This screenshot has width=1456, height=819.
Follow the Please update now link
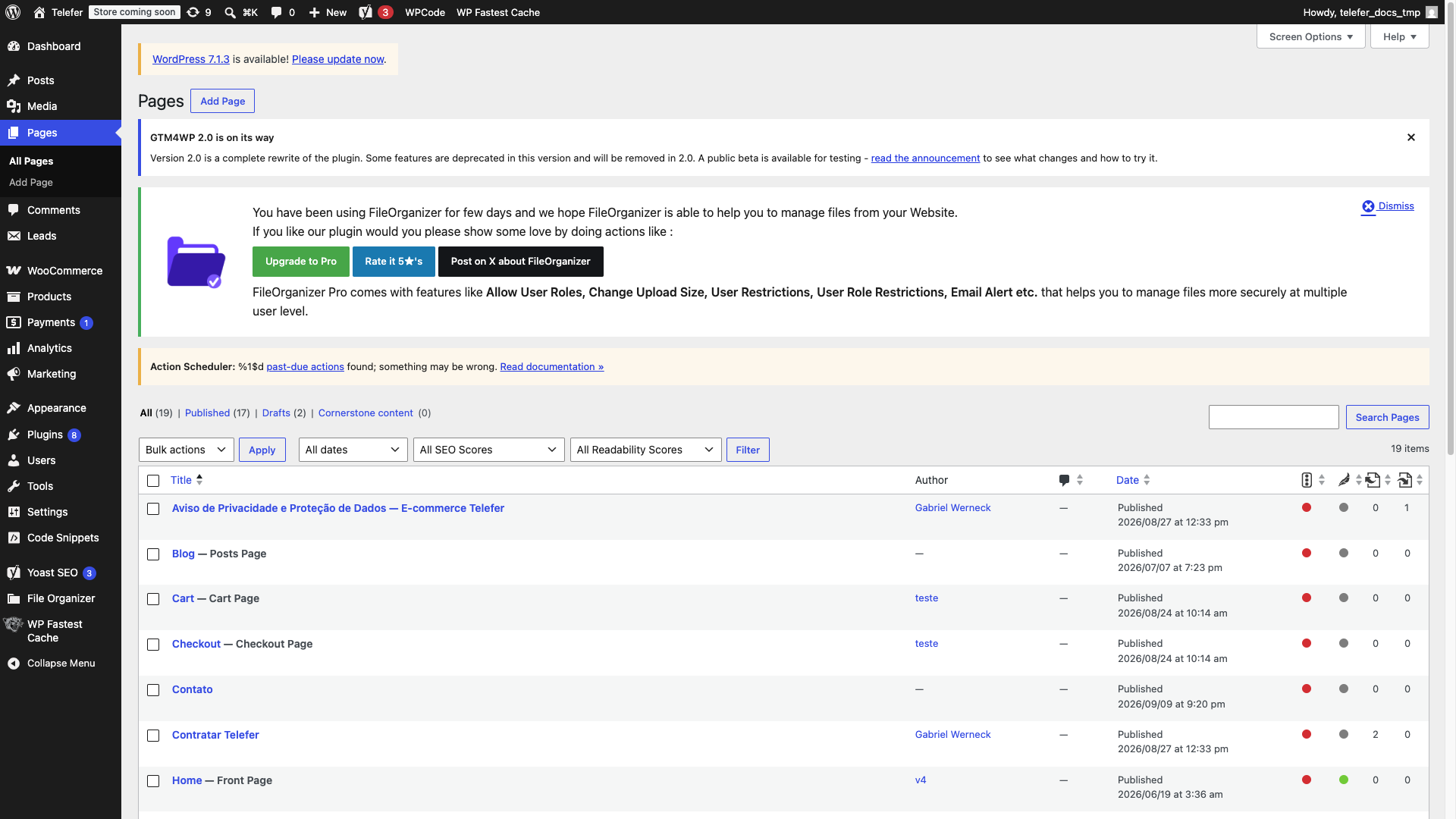pos(337,59)
